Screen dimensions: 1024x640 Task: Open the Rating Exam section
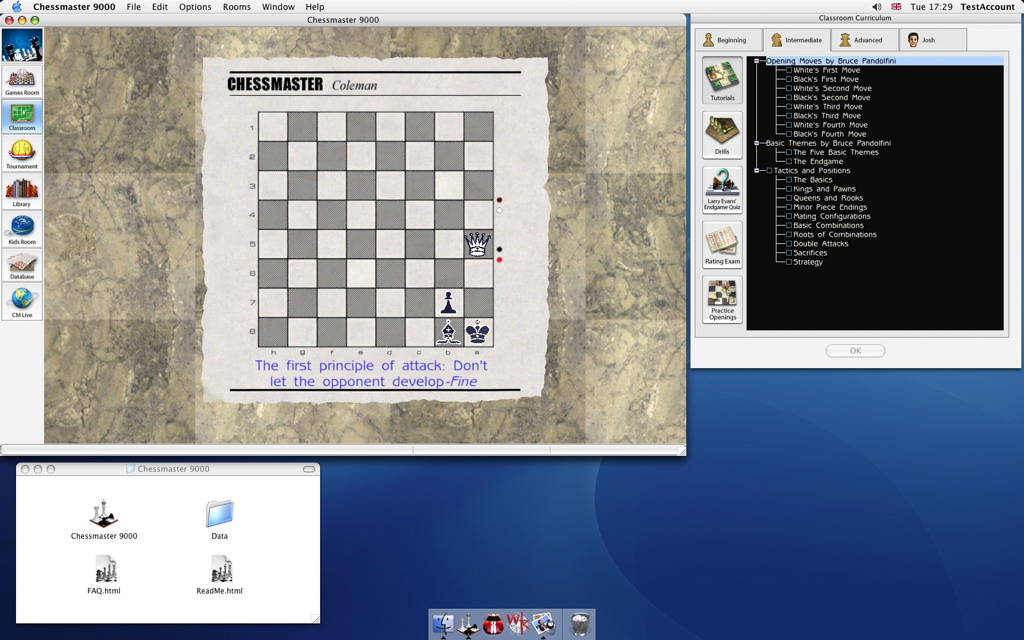click(x=722, y=245)
